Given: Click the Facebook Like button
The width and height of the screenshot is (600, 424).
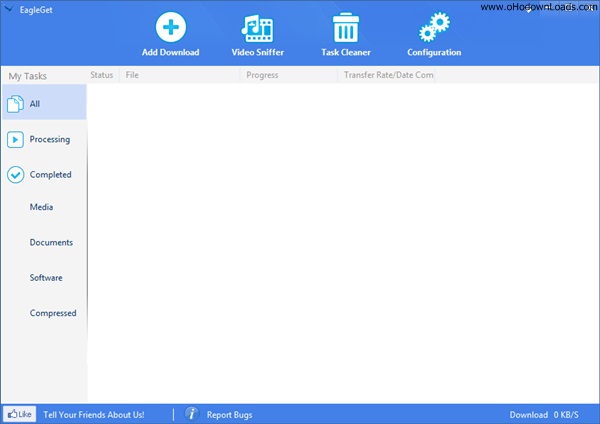Looking at the screenshot, I should coord(20,414).
